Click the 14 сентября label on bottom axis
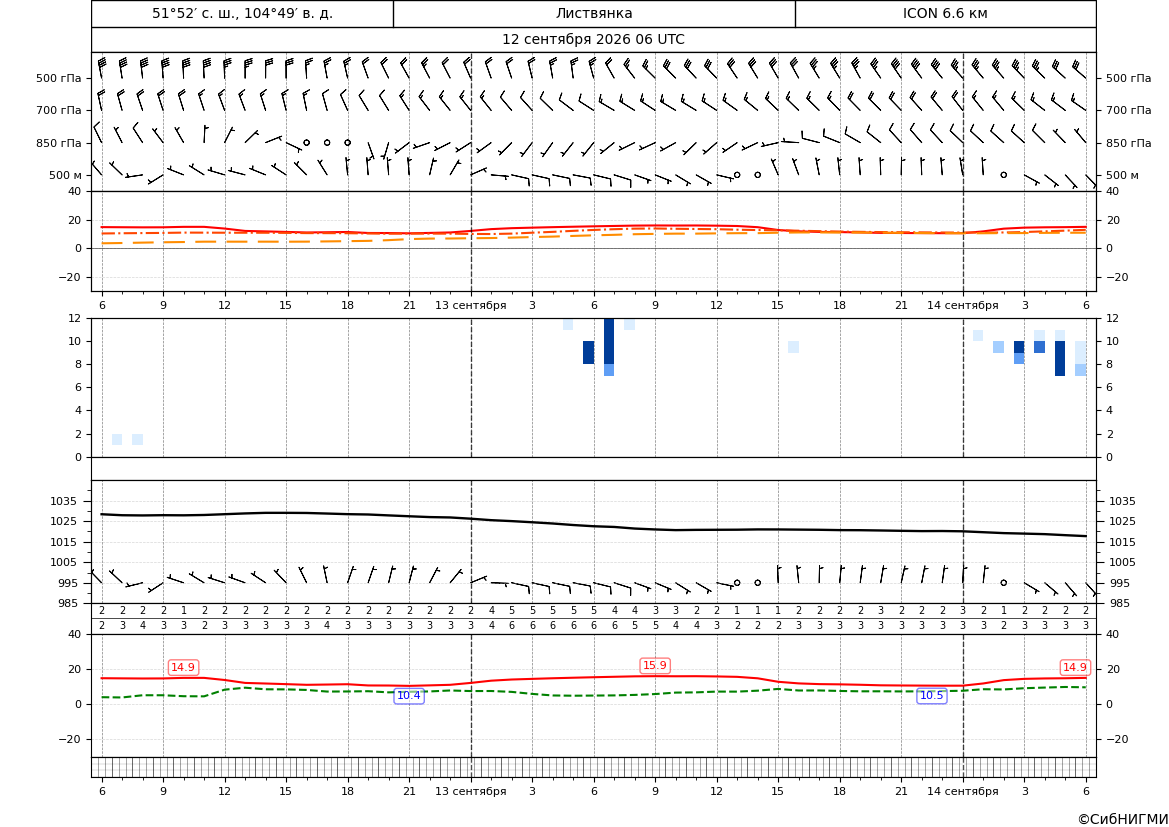Viewport: 1169px width, 827px height. click(962, 791)
